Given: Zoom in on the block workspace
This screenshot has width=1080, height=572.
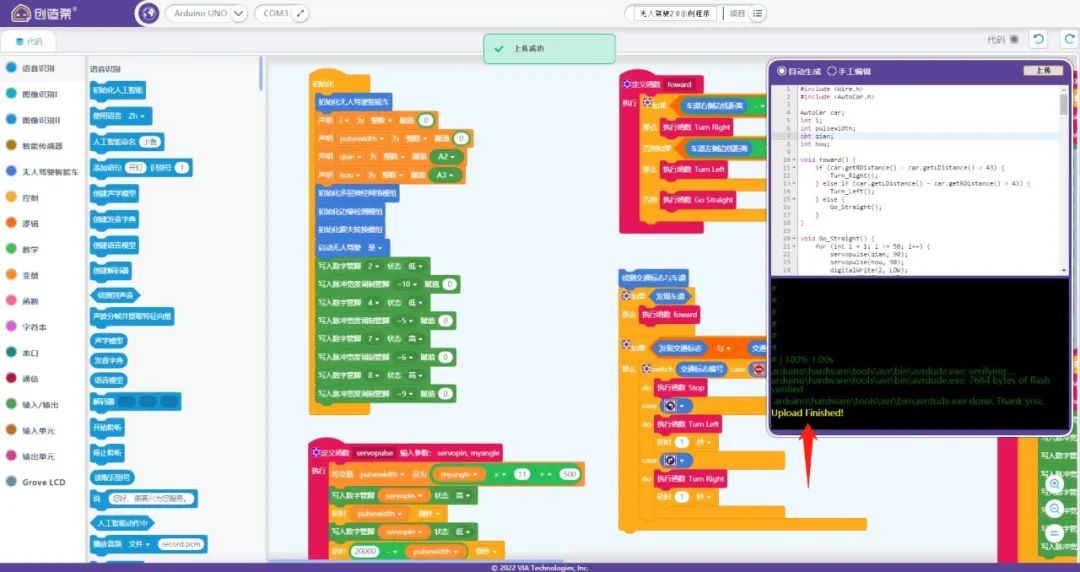Looking at the screenshot, I should point(1054,484).
